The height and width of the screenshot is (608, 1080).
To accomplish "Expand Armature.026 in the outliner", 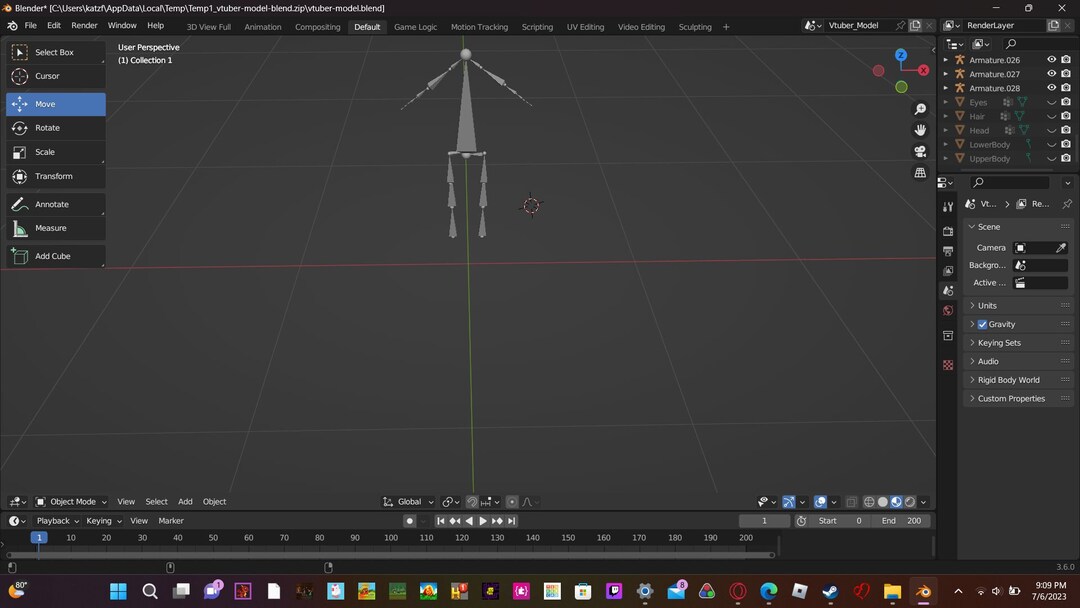I will 946,60.
